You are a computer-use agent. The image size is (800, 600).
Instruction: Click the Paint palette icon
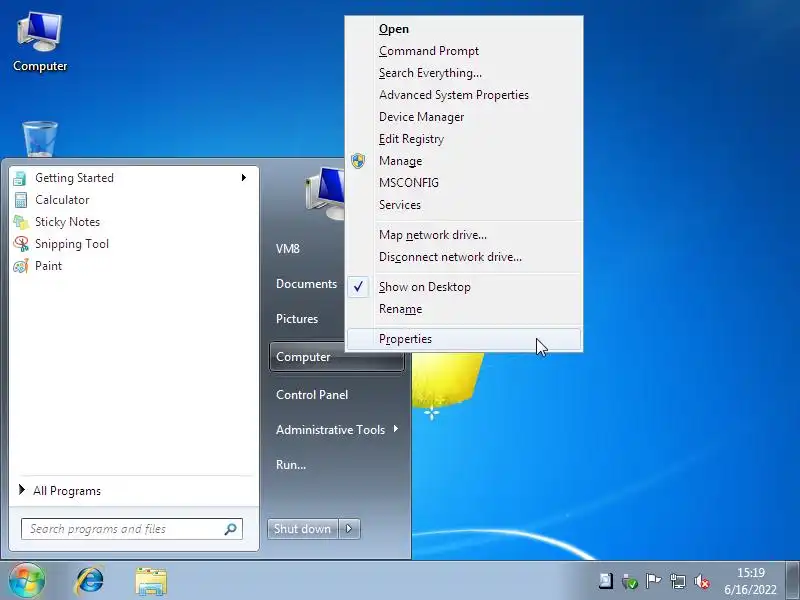[x=20, y=266]
